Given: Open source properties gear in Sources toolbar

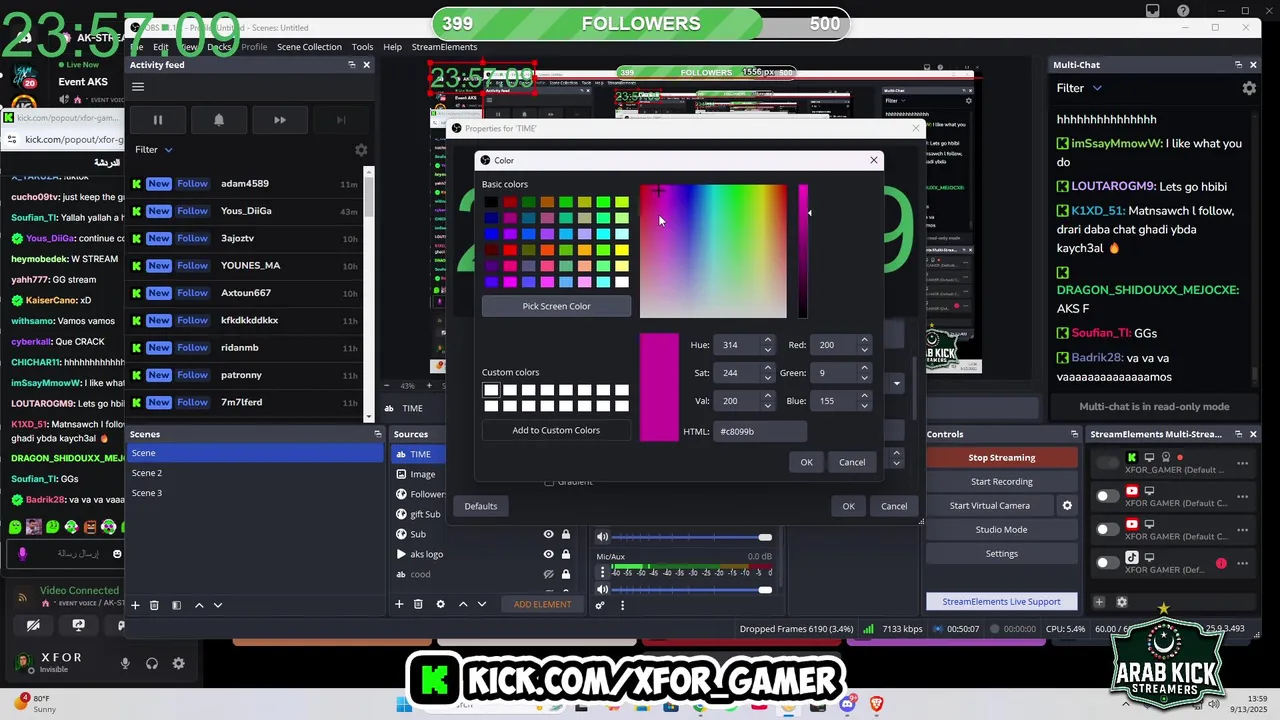Looking at the screenshot, I should coord(440,604).
